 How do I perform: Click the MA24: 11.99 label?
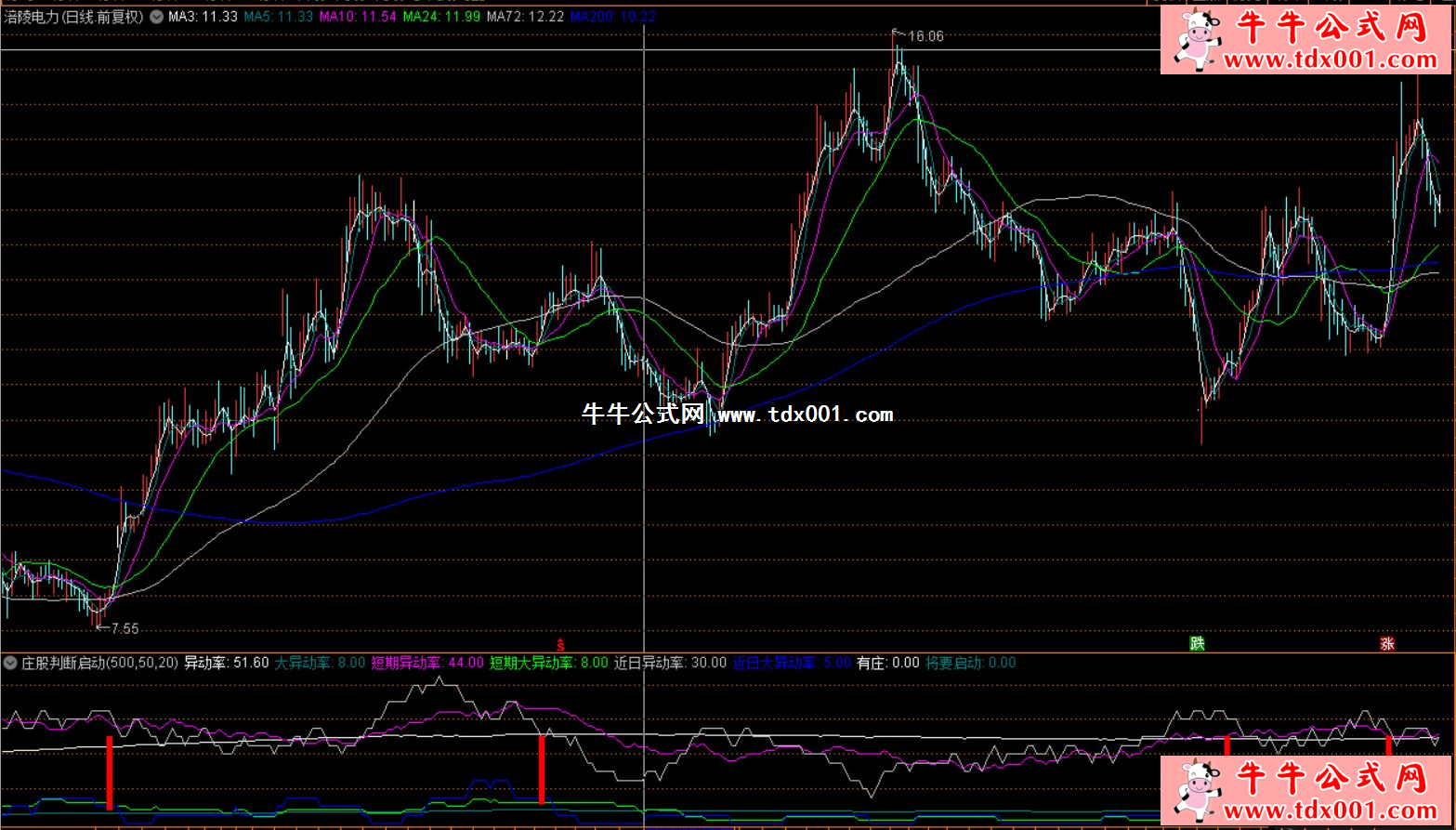point(441,17)
